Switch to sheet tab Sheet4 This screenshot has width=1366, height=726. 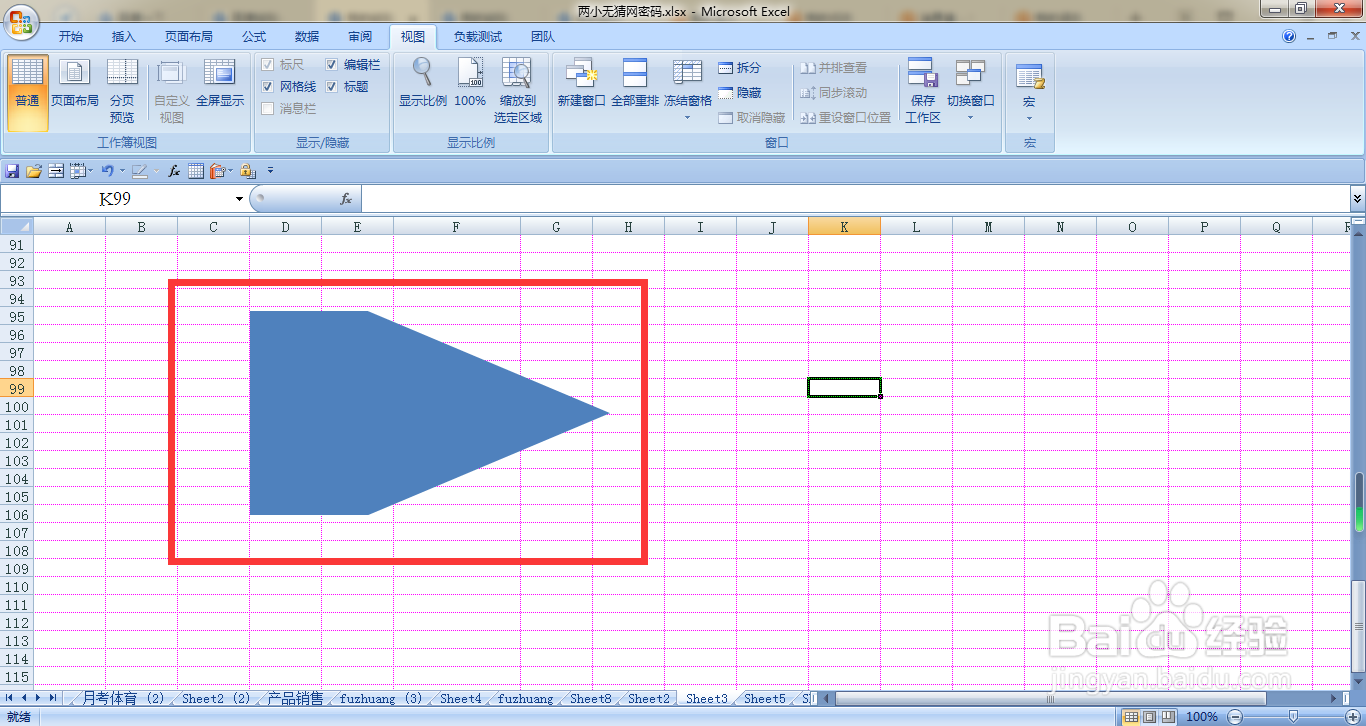tap(461, 698)
